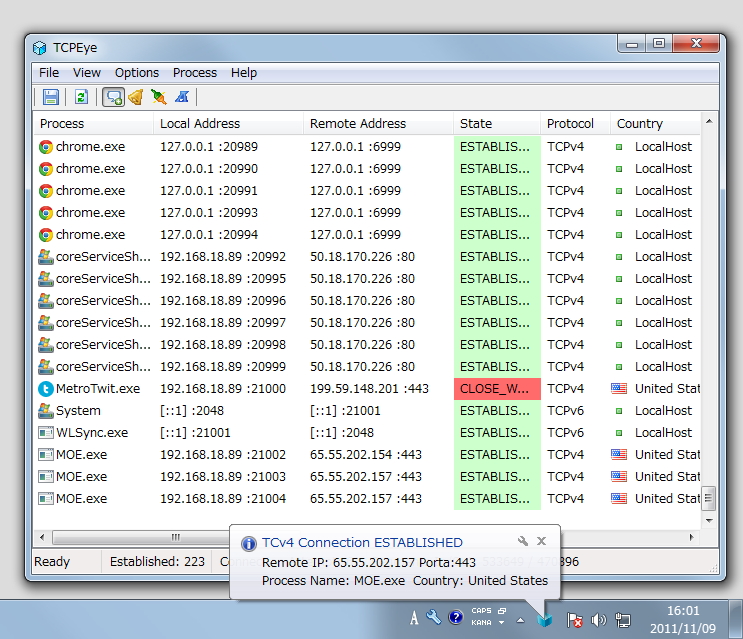This screenshot has width=743, height=639.
Task: Click the MetroTwit.exe process icon
Action: [x=45, y=389]
